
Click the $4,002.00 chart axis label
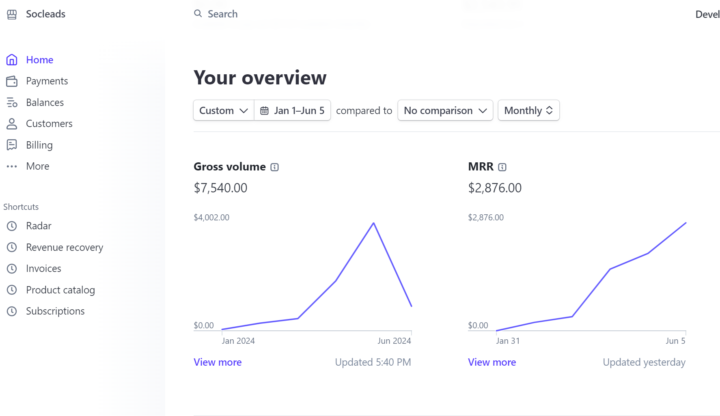211,217
